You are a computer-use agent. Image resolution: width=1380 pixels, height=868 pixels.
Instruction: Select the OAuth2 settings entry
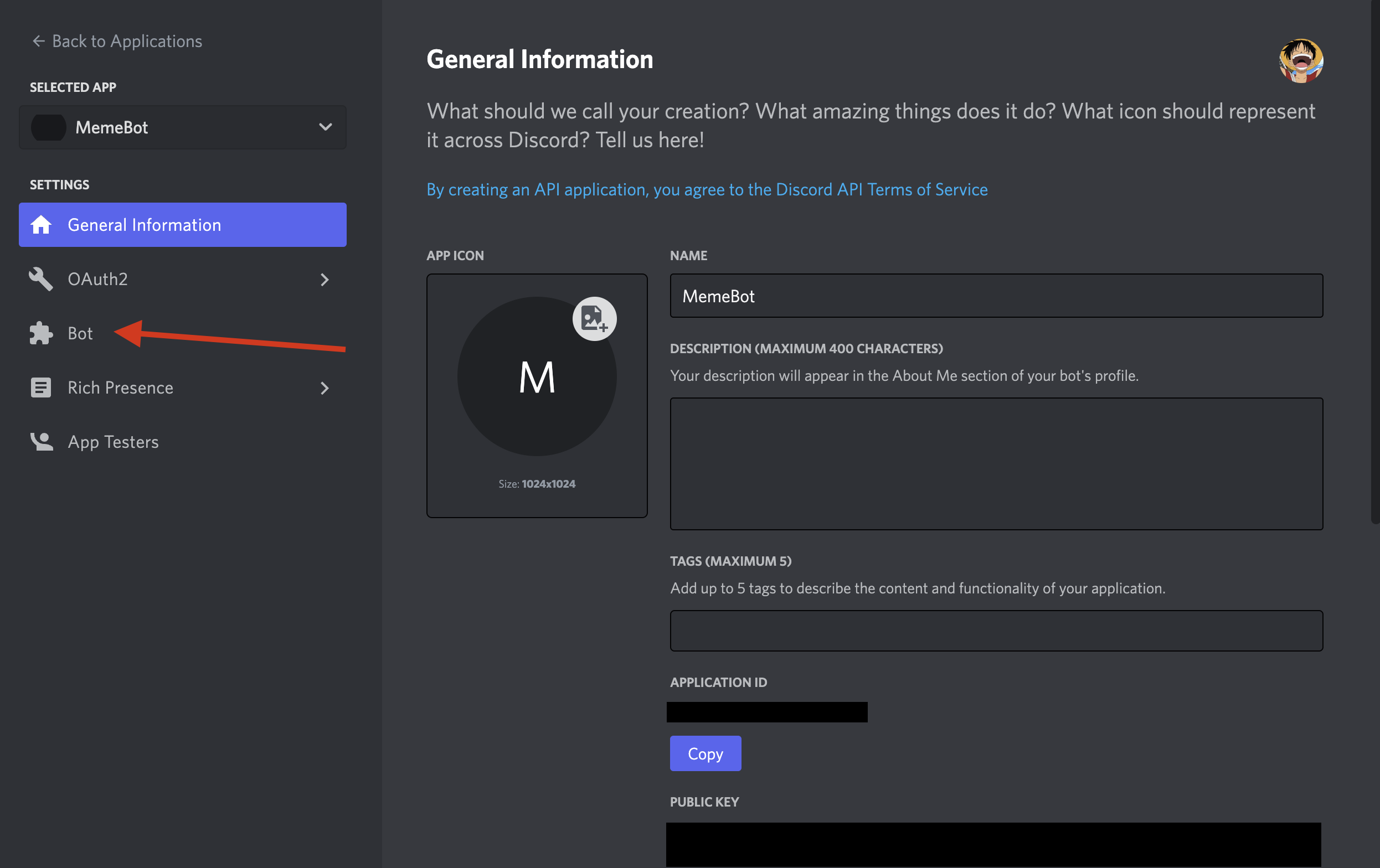tap(98, 279)
